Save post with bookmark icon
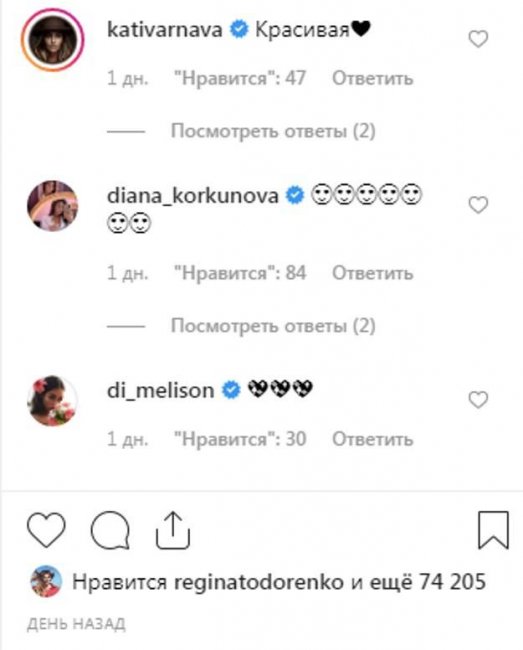 coord(493,530)
